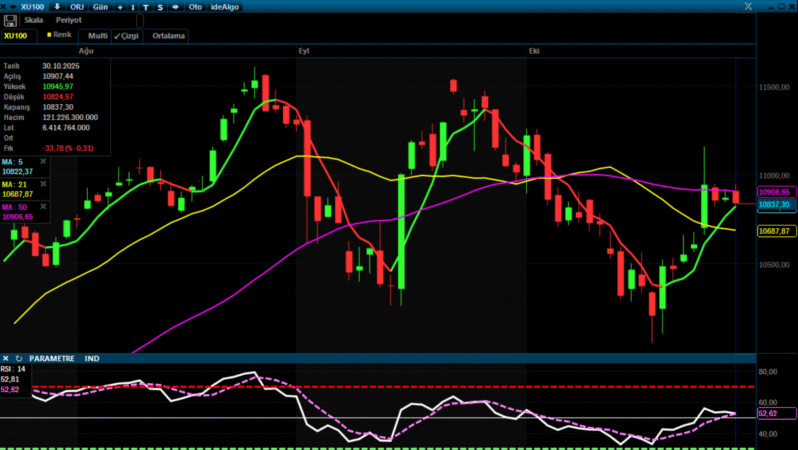Close the RSI indicator panel
798x450 pixels.
pos(7,357)
